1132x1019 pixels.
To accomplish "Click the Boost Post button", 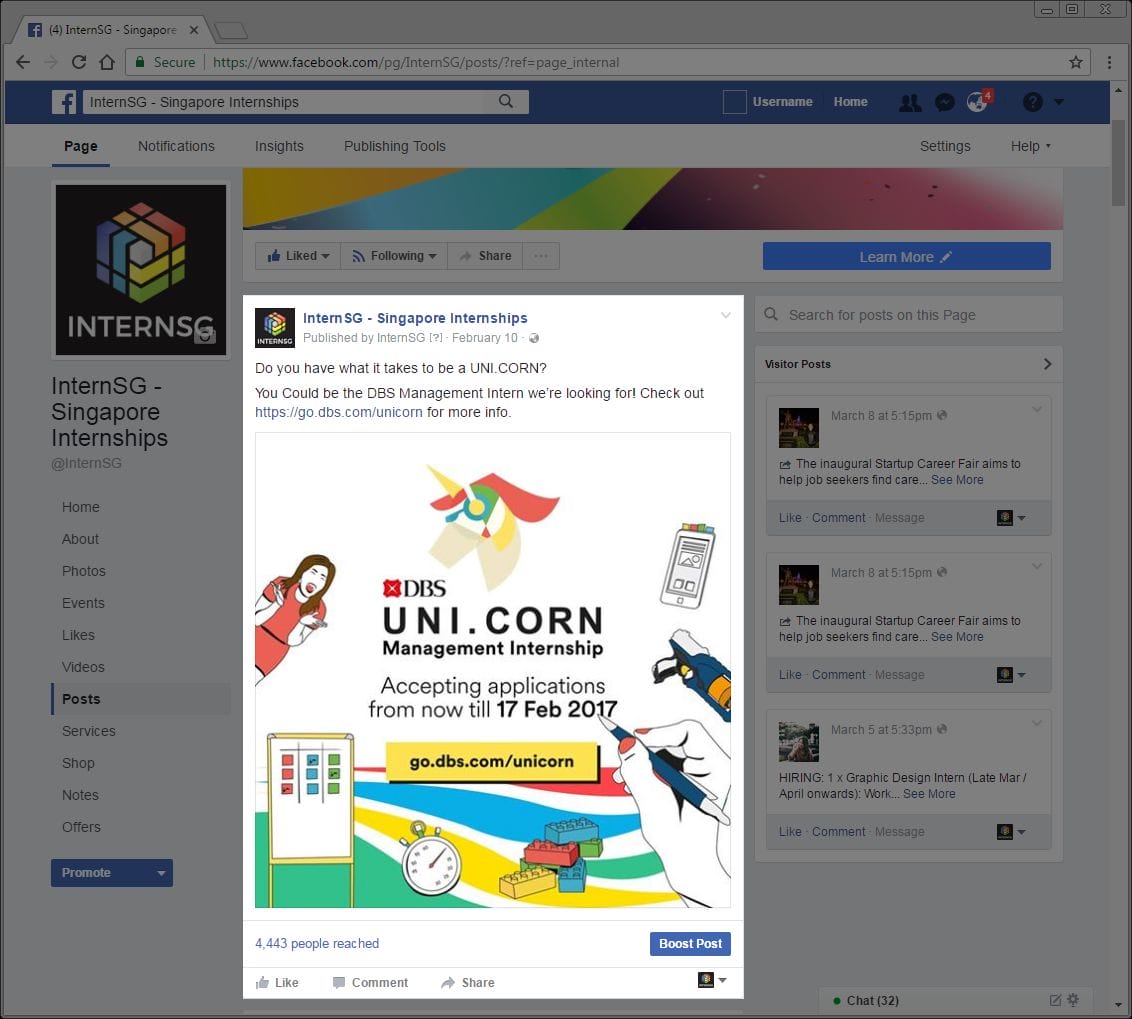I will click(690, 944).
